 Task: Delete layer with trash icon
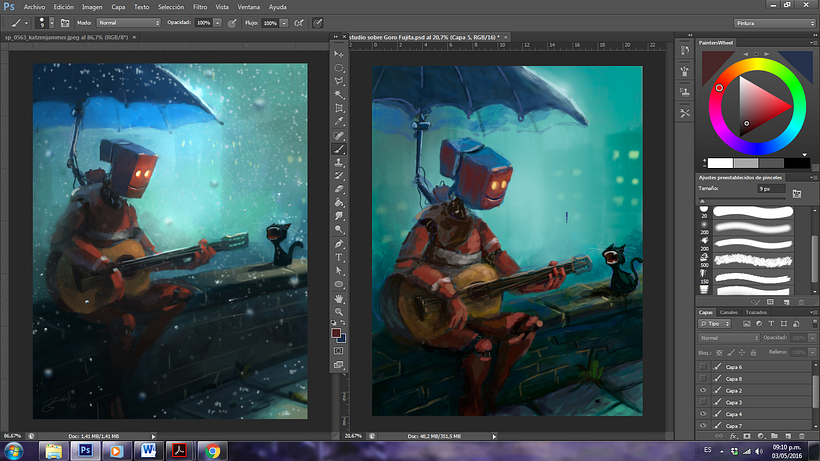[802, 436]
